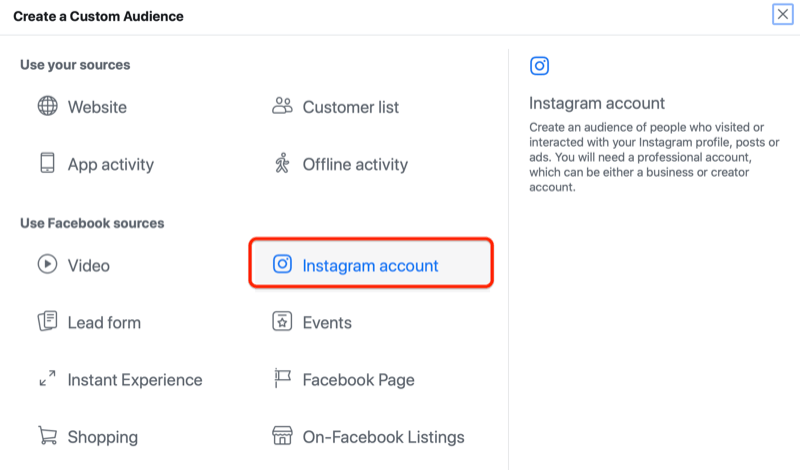Click the shopping cart icon

pyautogui.click(x=47, y=437)
